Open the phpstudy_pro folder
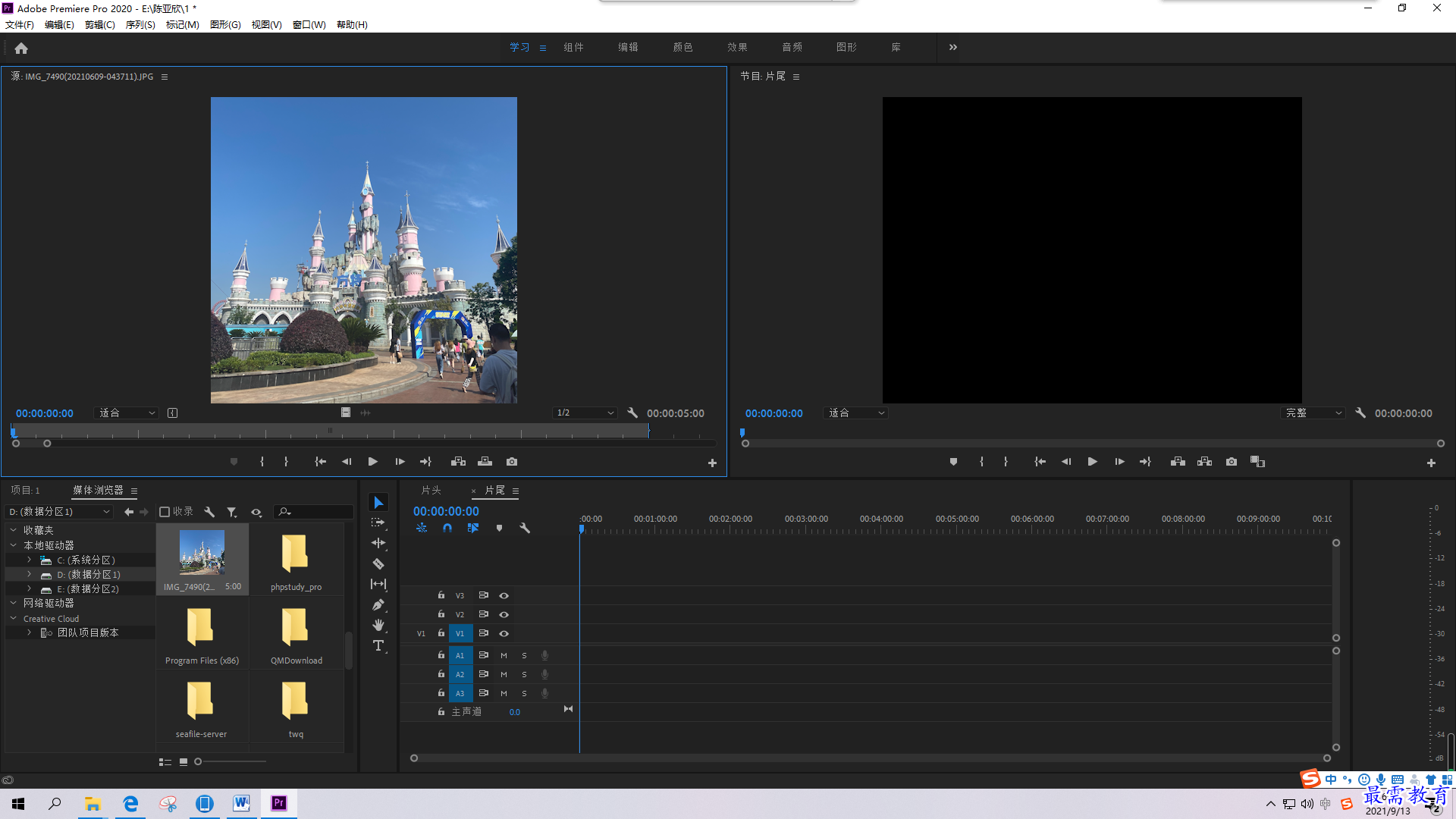Image resolution: width=1456 pixels, height=819 pixels. point(296,559)
